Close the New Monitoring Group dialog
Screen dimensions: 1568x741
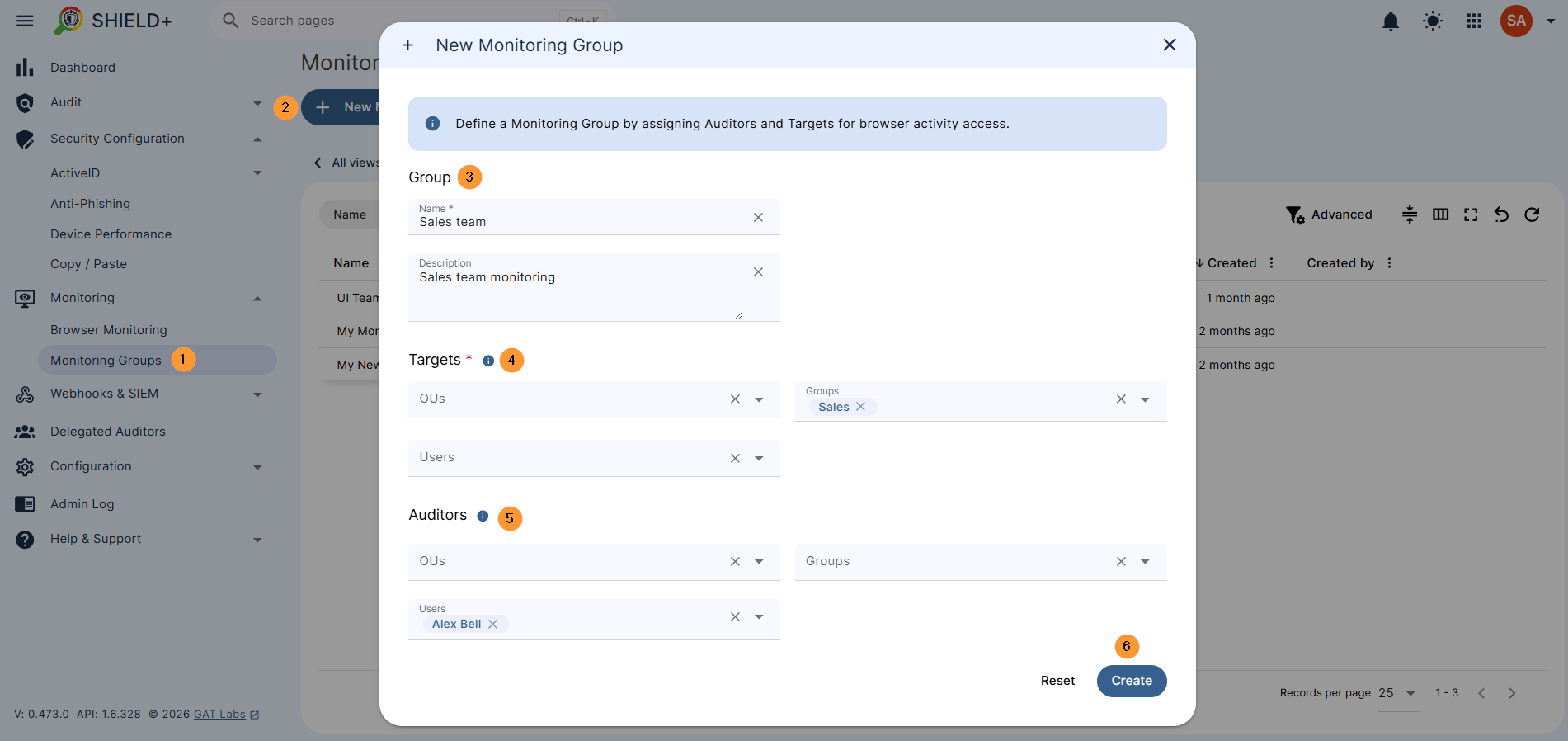(x=1170, y=45)
